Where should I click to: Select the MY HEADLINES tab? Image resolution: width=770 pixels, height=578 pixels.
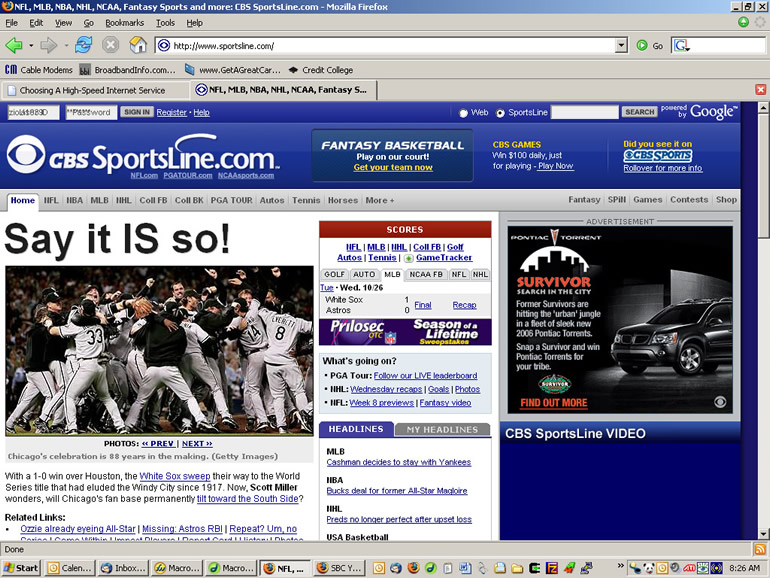click(442, 430)
